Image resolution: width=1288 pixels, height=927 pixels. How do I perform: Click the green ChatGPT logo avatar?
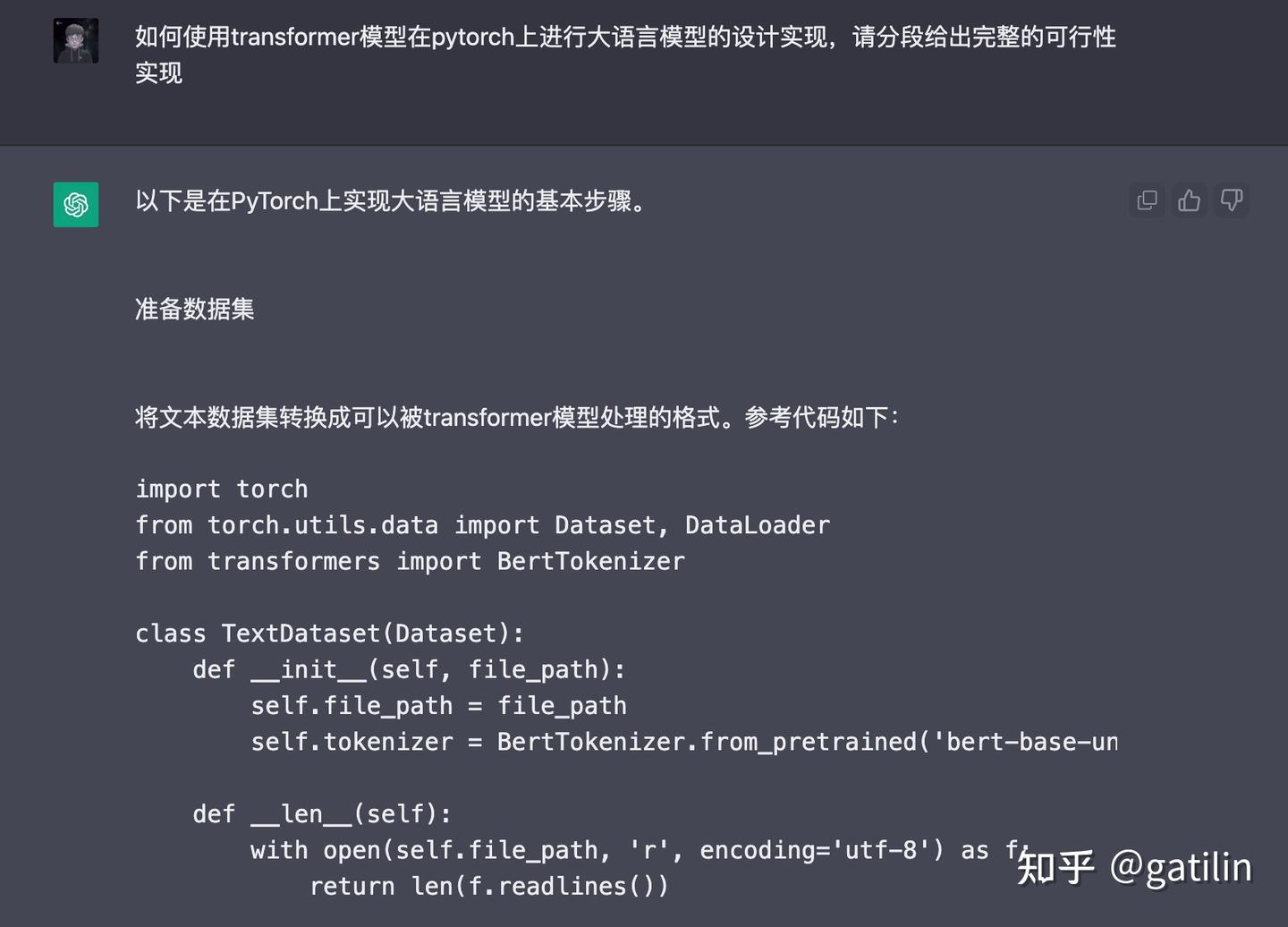(75, 205)
